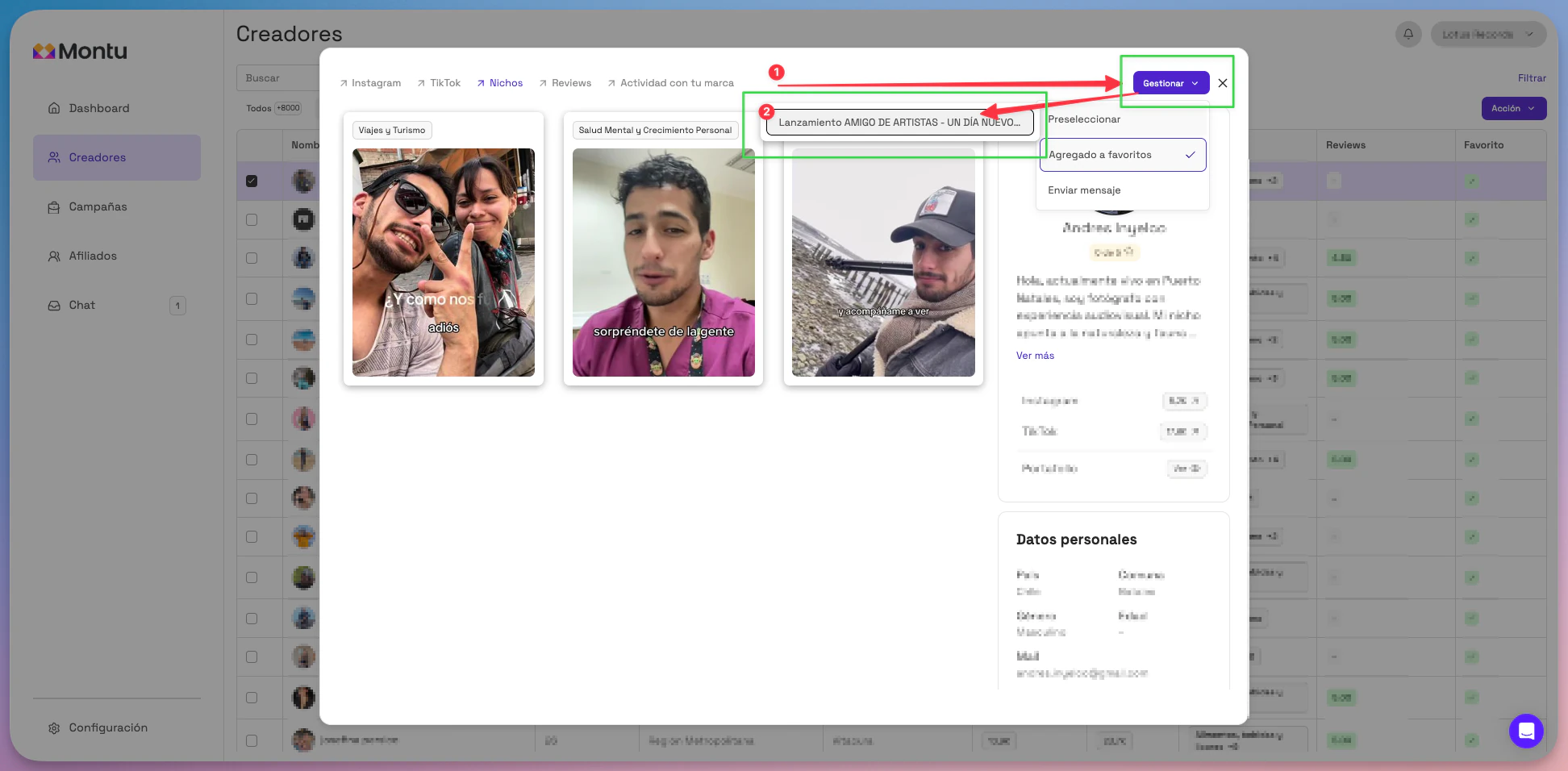Expand the Gestionar dropdown button
The width and height of the screenshot is (1568, 771).
(1171, 83)
